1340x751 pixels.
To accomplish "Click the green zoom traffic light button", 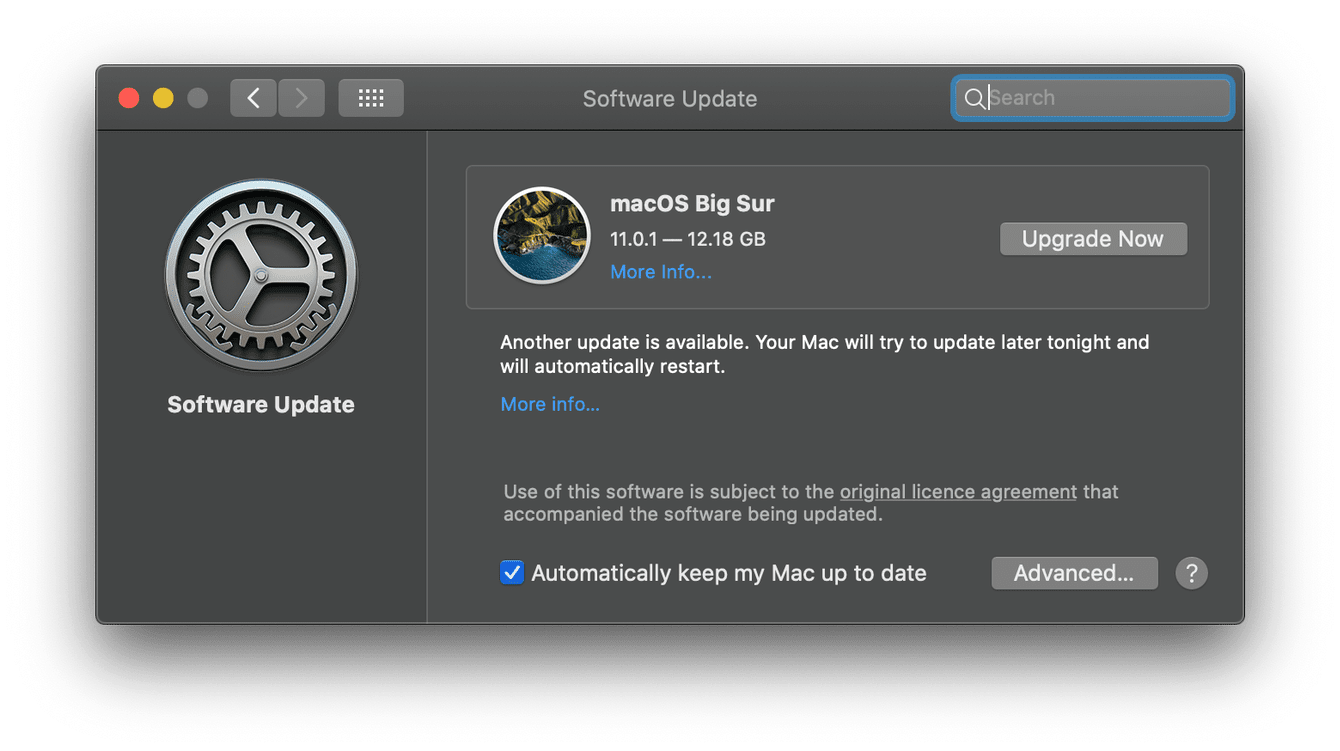I will tap(197, 97).
